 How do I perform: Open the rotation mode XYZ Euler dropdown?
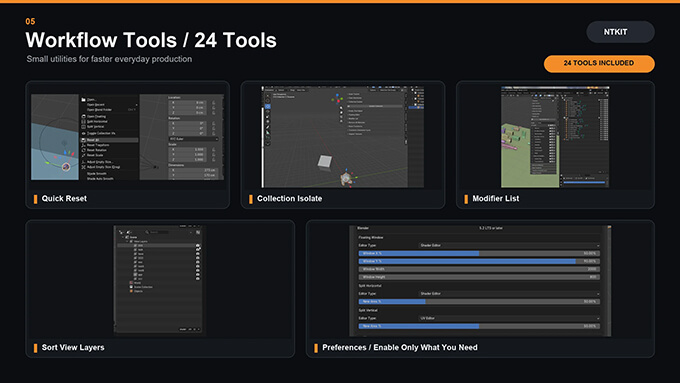[193, 139]
